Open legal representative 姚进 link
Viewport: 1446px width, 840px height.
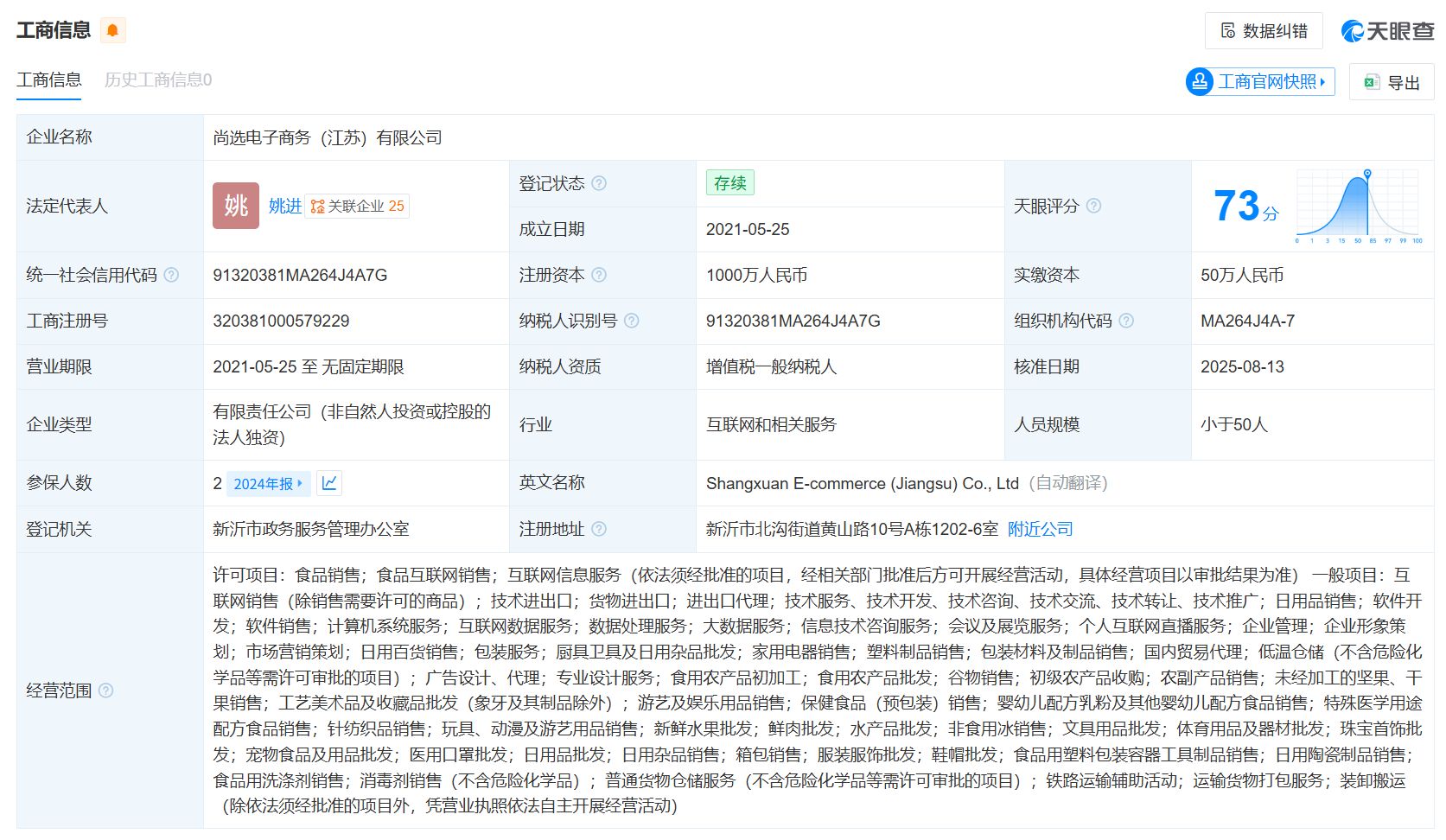285,207
